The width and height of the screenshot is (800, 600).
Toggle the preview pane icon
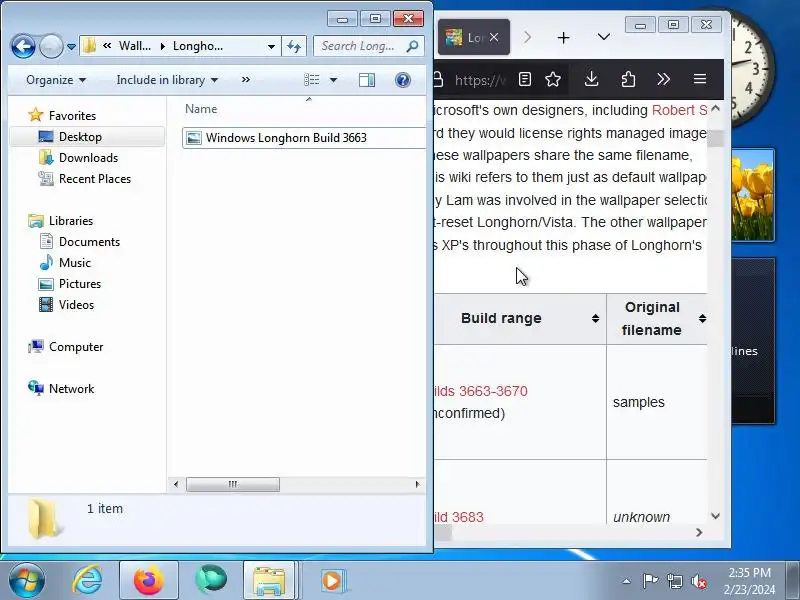pyautogui.click(x=367, y=80)
